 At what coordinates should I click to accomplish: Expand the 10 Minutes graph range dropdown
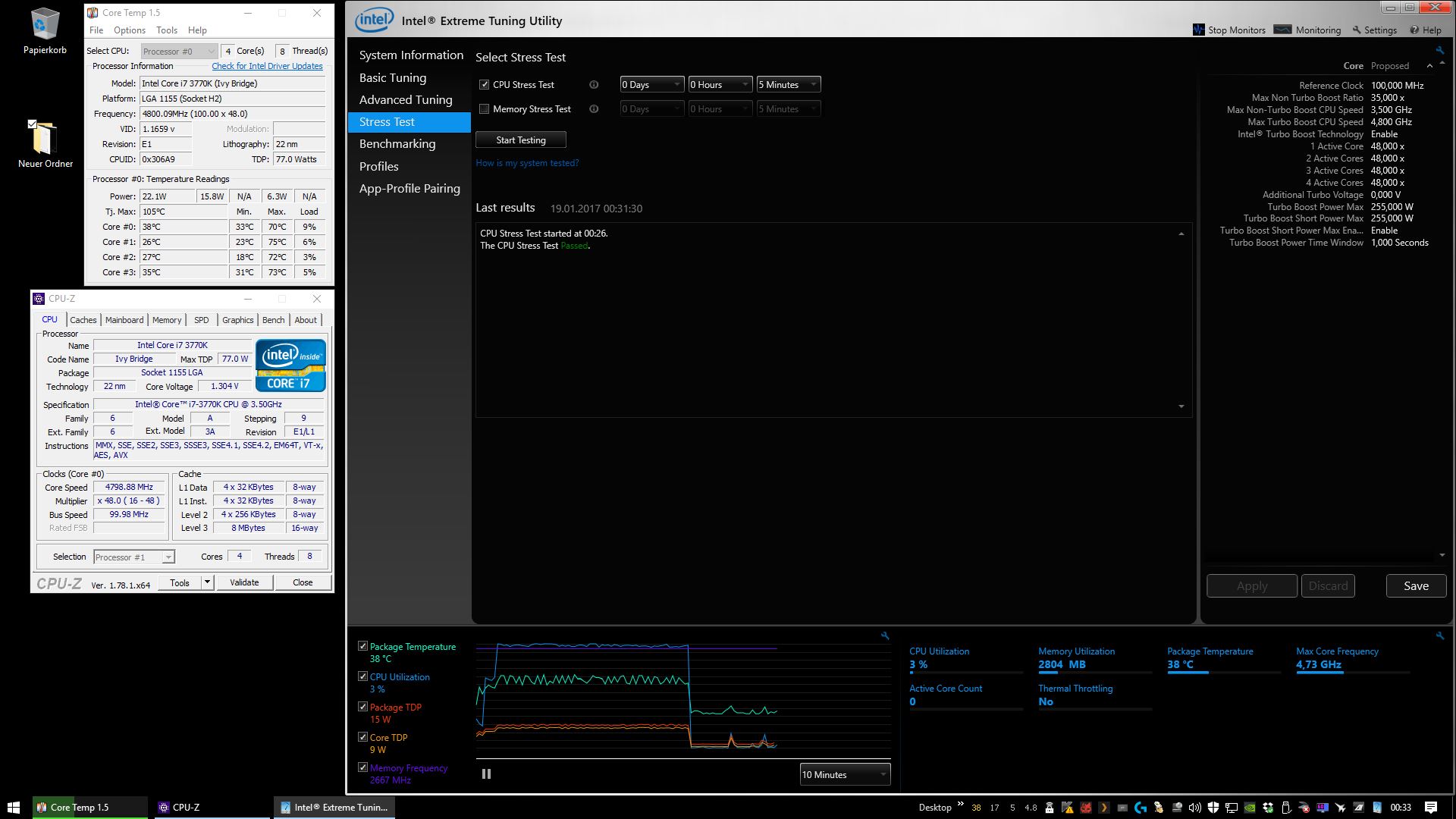[845, 774]
